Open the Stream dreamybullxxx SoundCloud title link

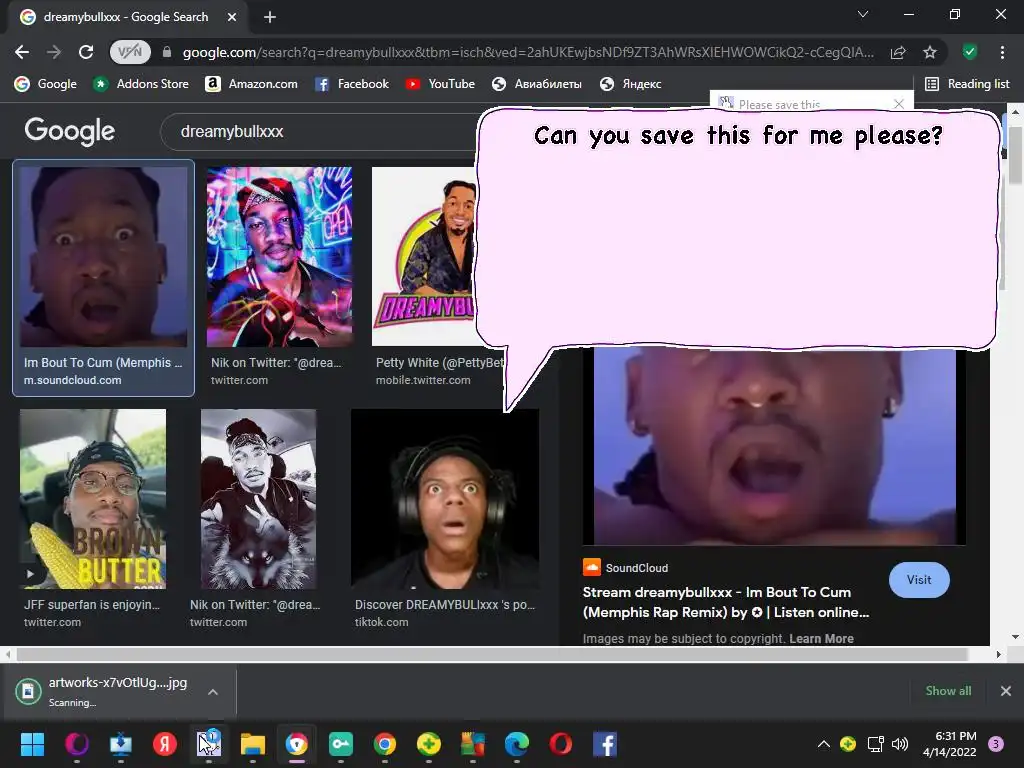pos(726,602)
